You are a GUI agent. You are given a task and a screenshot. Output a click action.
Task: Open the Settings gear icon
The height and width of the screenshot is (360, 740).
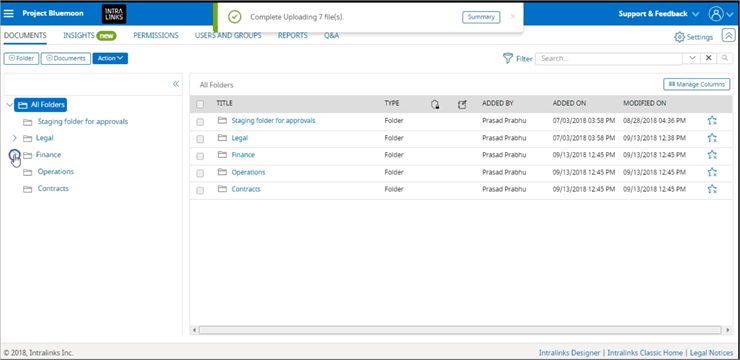[x=679, y=37]
